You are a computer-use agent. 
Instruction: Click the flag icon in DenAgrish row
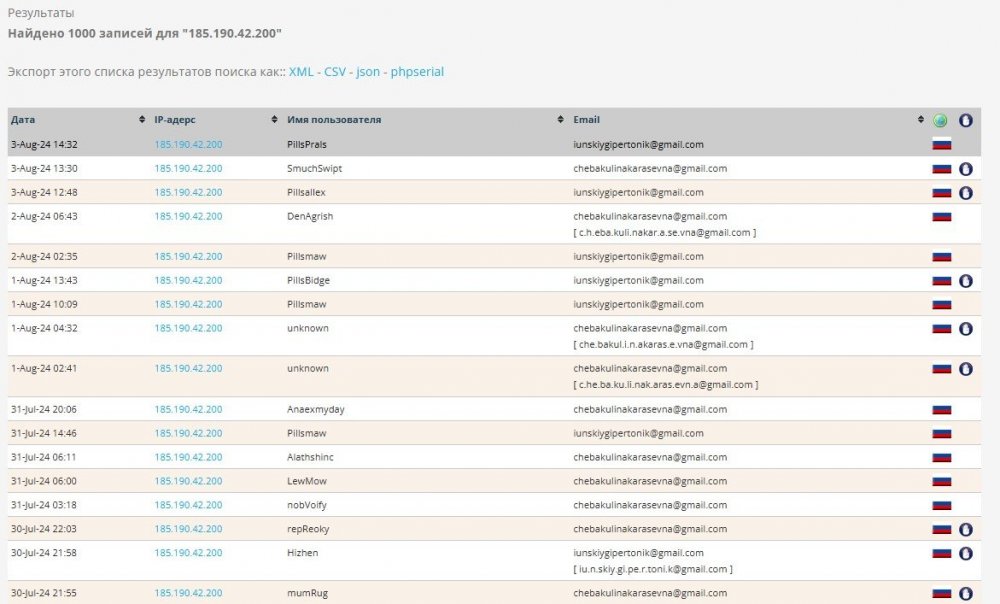pos(941,217)
